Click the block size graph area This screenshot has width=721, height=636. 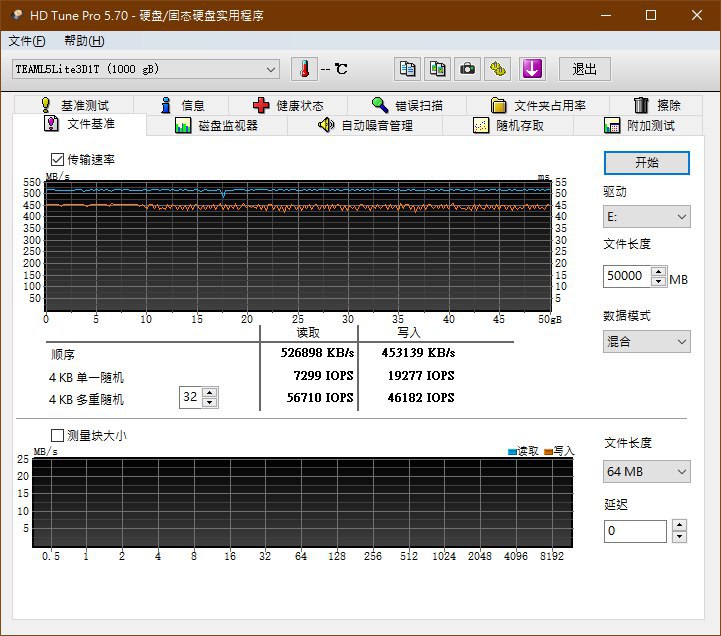click(x=303, y=503)
